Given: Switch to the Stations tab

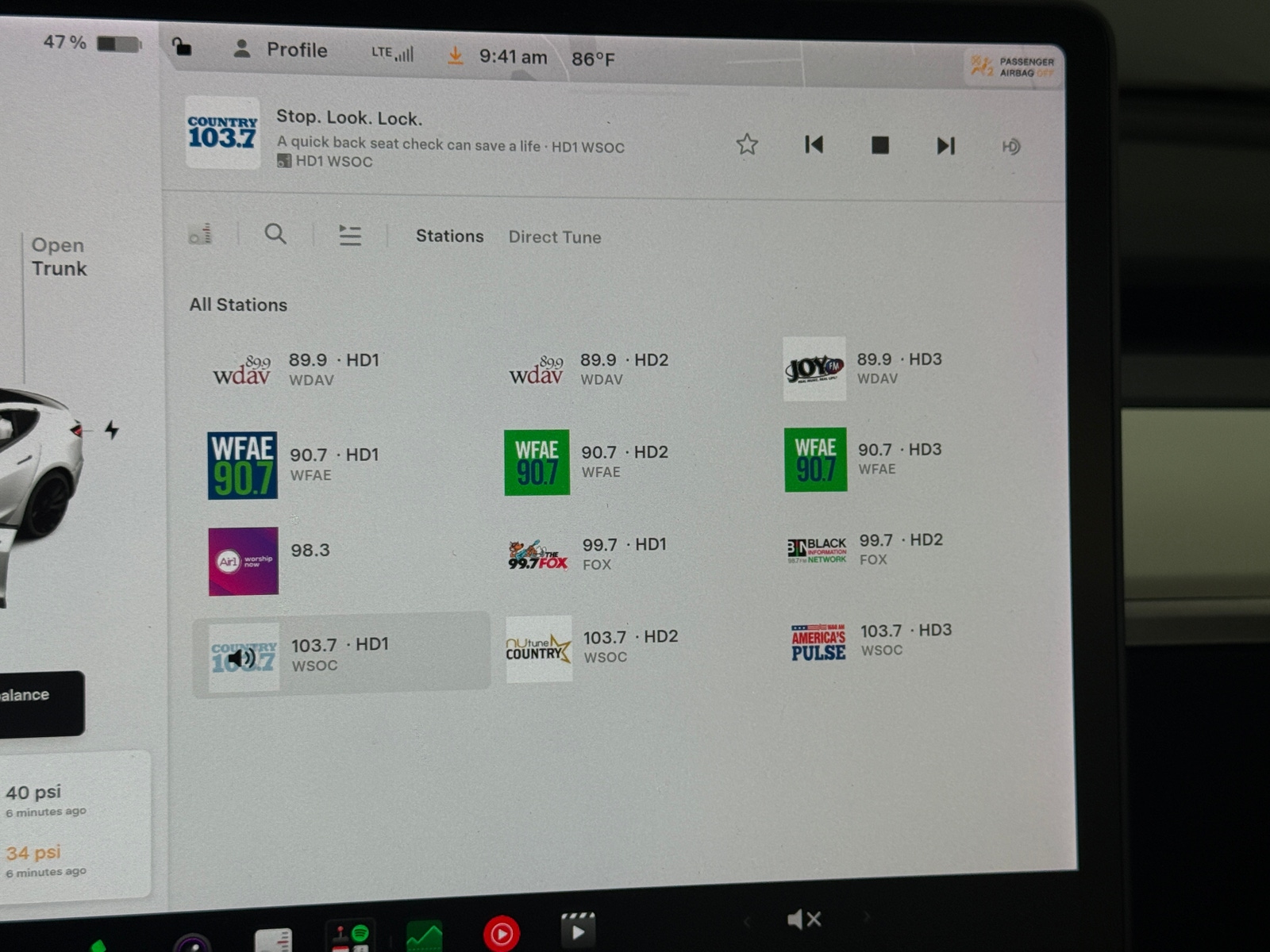Looking at the screenshot, I should pos(449,236).
